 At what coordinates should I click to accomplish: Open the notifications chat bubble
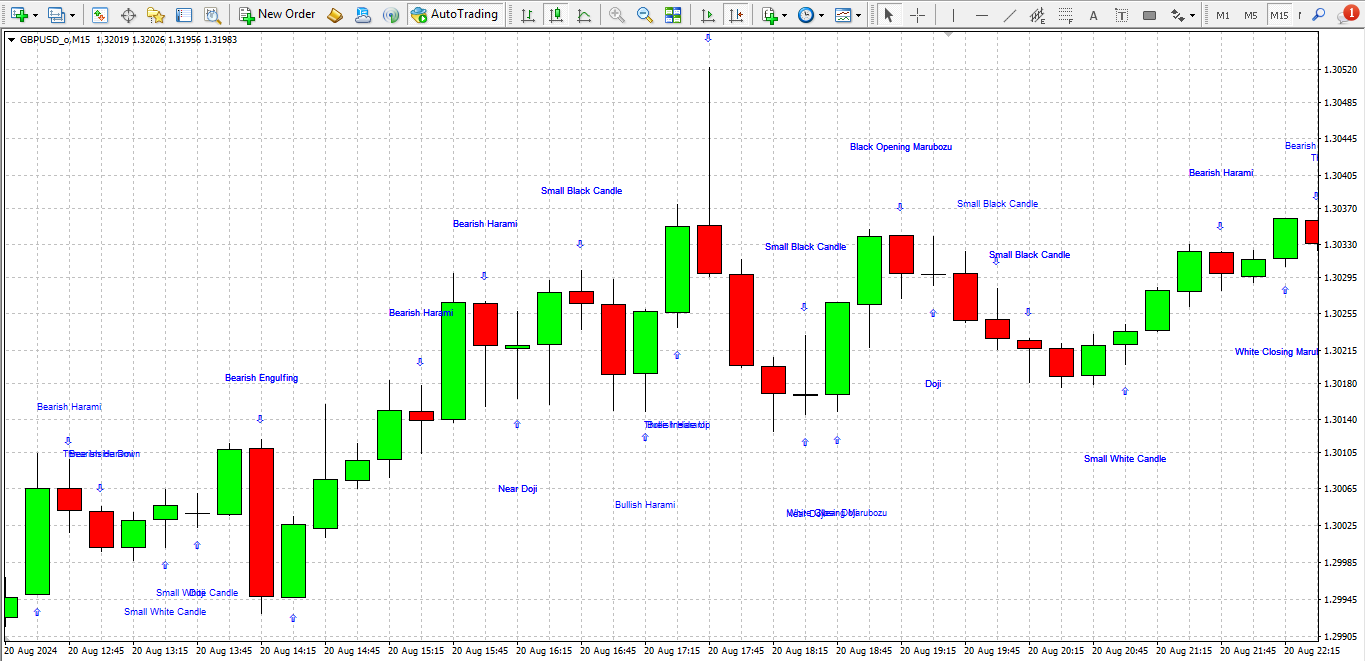tap(1346, 14)
